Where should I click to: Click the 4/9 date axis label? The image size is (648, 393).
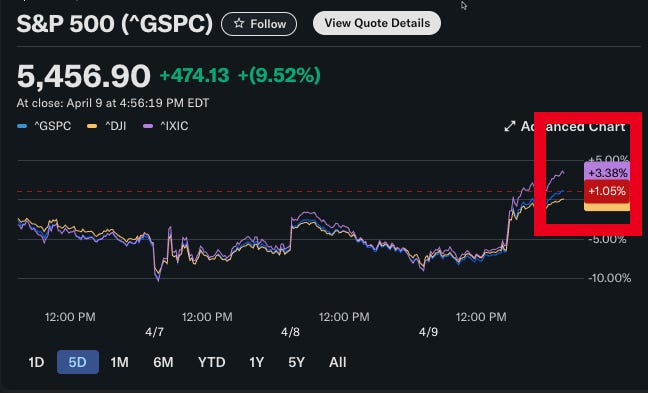coord(429,332)
